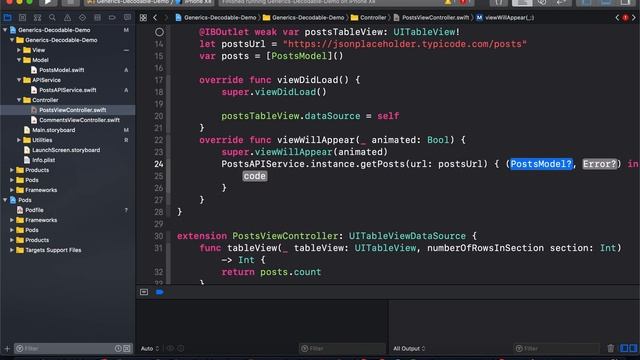Viewport: 640px width, 360px height.
Task: Click the variables view Filter field
Action: click(x=342, y=348)
